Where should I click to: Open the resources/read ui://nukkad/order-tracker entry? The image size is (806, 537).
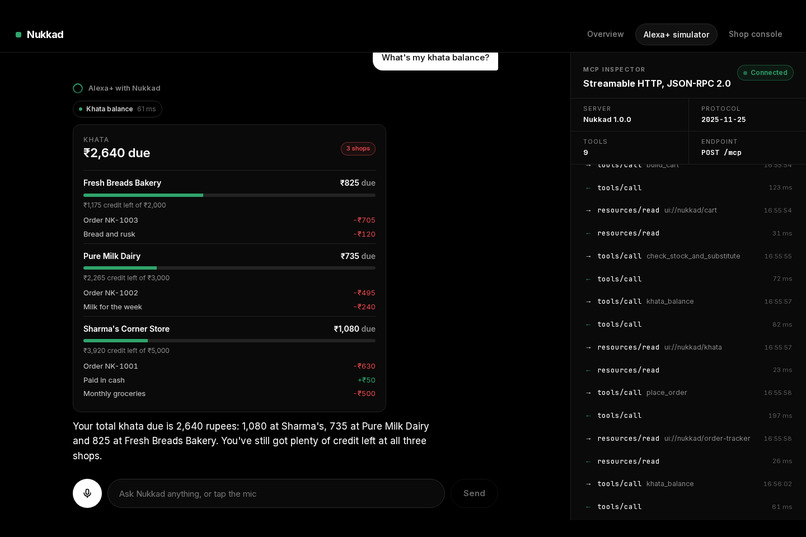click(688, 438)
